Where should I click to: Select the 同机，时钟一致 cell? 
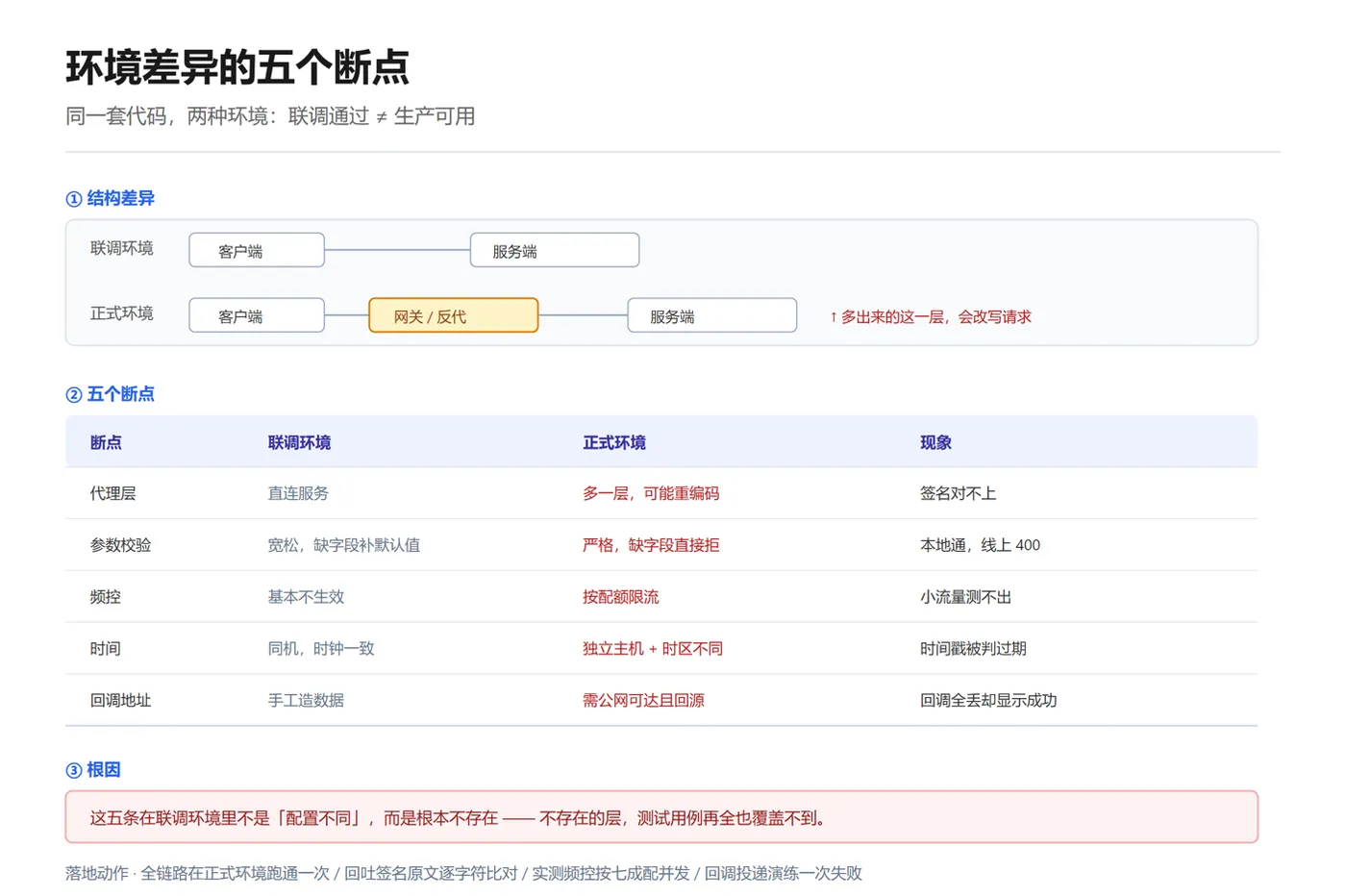(x=321, y=649)
